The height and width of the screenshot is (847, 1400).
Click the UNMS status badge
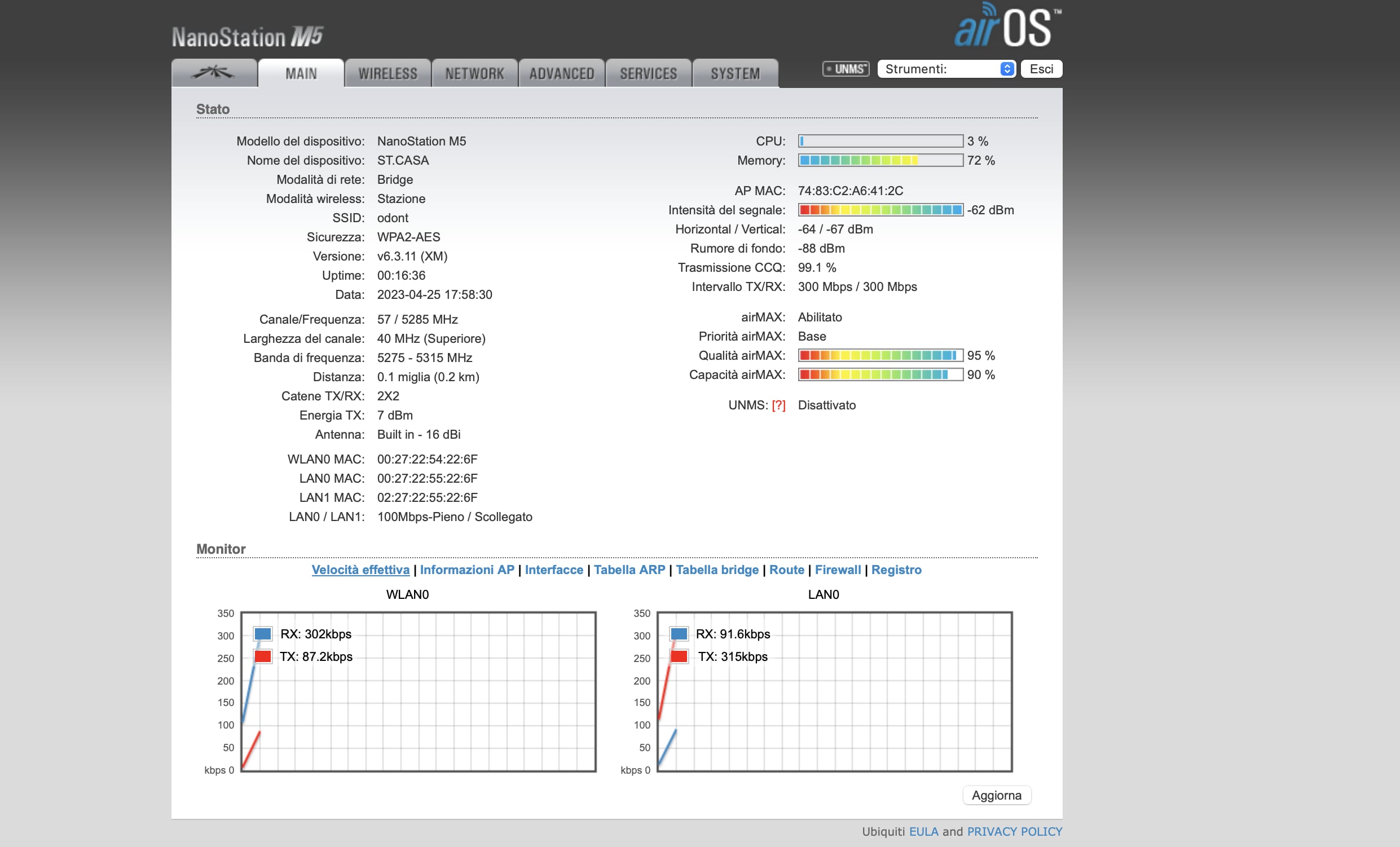(x=846, y=69)
